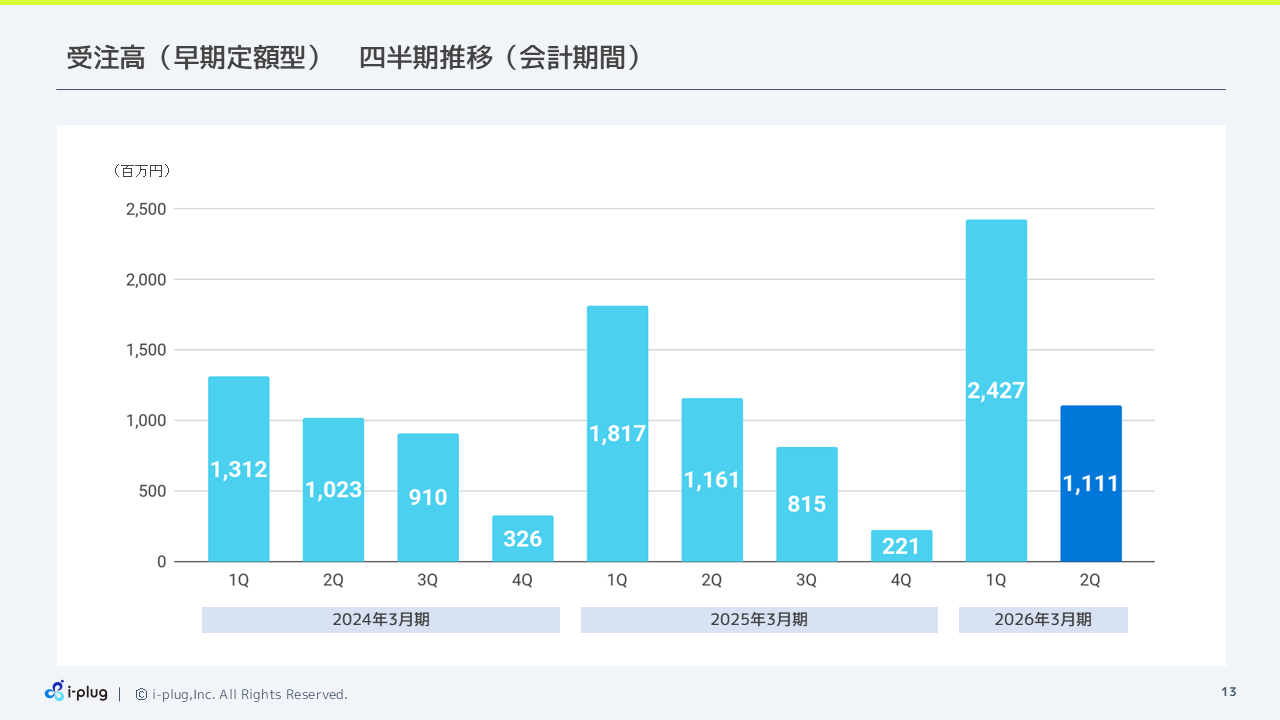
Task: Select the copyright symbol next to i-plug text
Action: point(139,694)
